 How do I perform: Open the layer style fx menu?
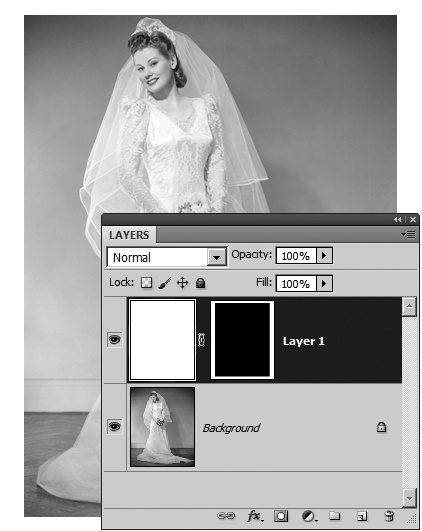coord(255,516)
